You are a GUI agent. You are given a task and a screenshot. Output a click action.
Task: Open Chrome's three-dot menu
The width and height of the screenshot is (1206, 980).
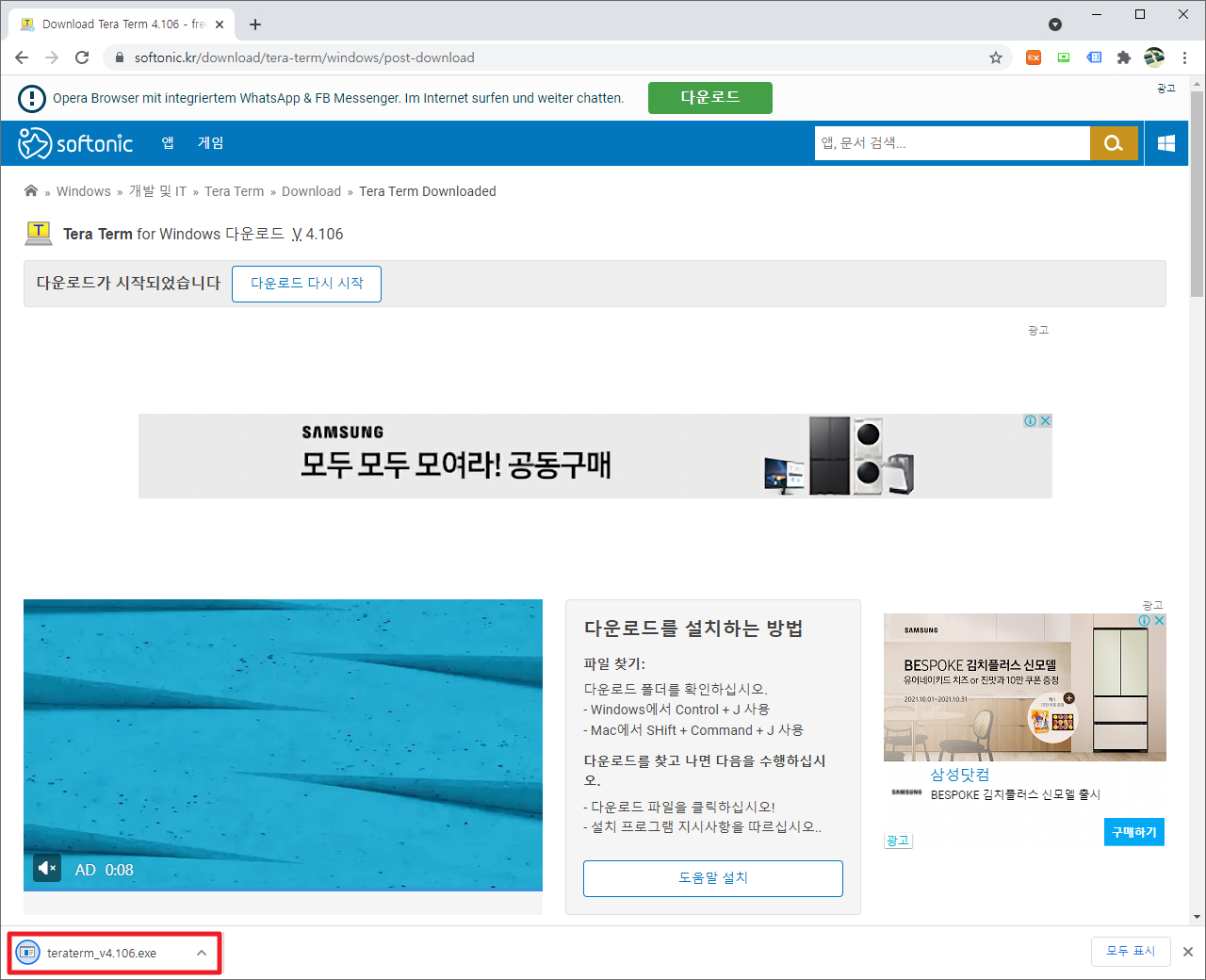pyautogui.click(x=1184, y=57)
